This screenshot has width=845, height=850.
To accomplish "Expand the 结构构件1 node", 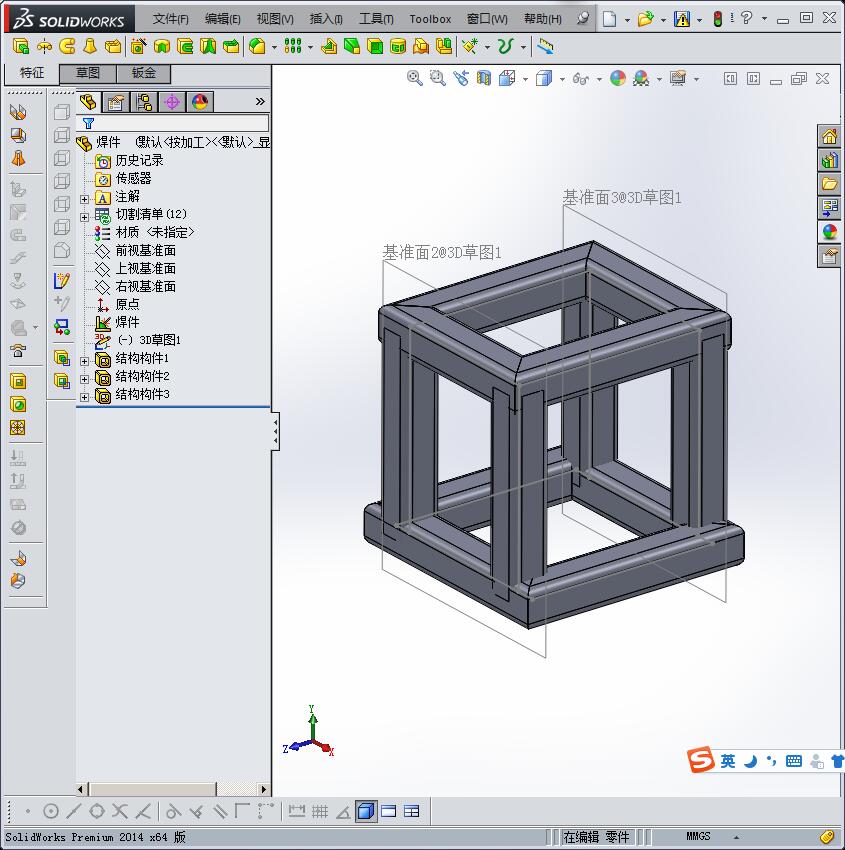I will 85,361.
